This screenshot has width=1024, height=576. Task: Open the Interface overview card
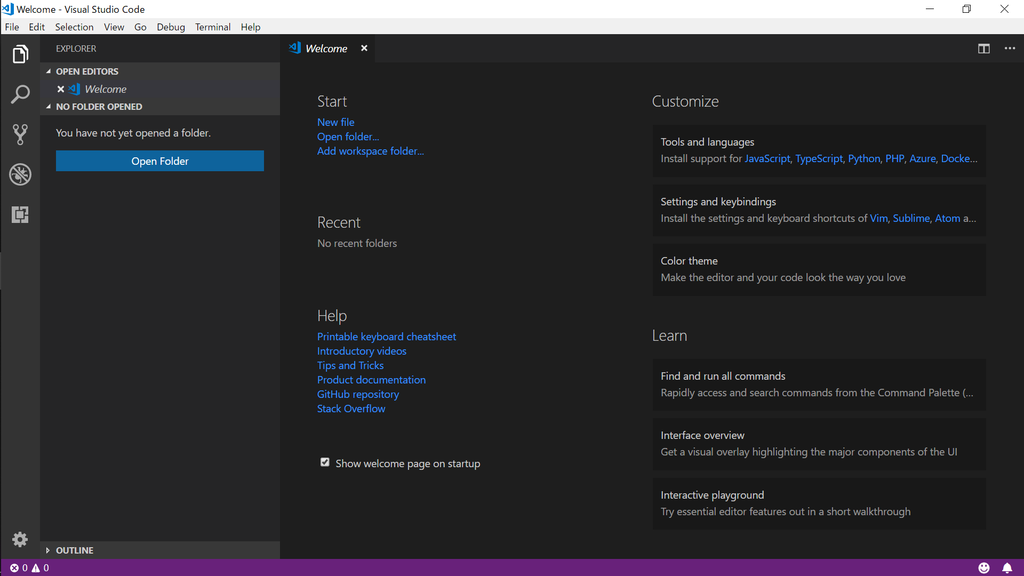point(819,444)
